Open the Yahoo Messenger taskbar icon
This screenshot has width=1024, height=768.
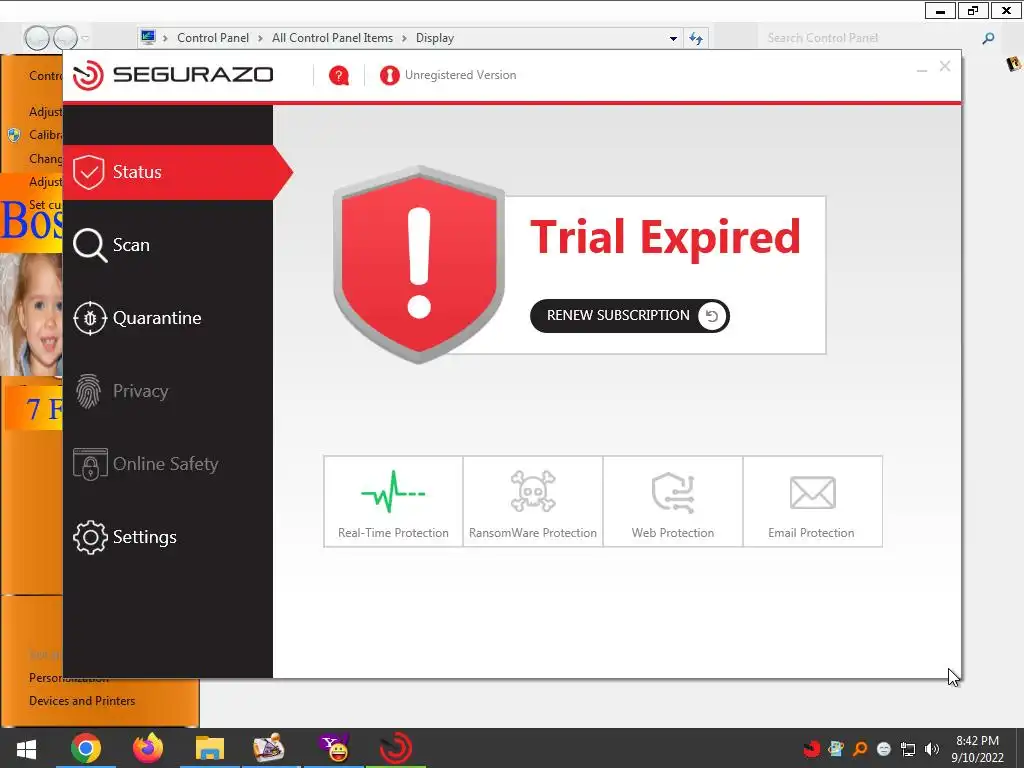coord(334,748)
